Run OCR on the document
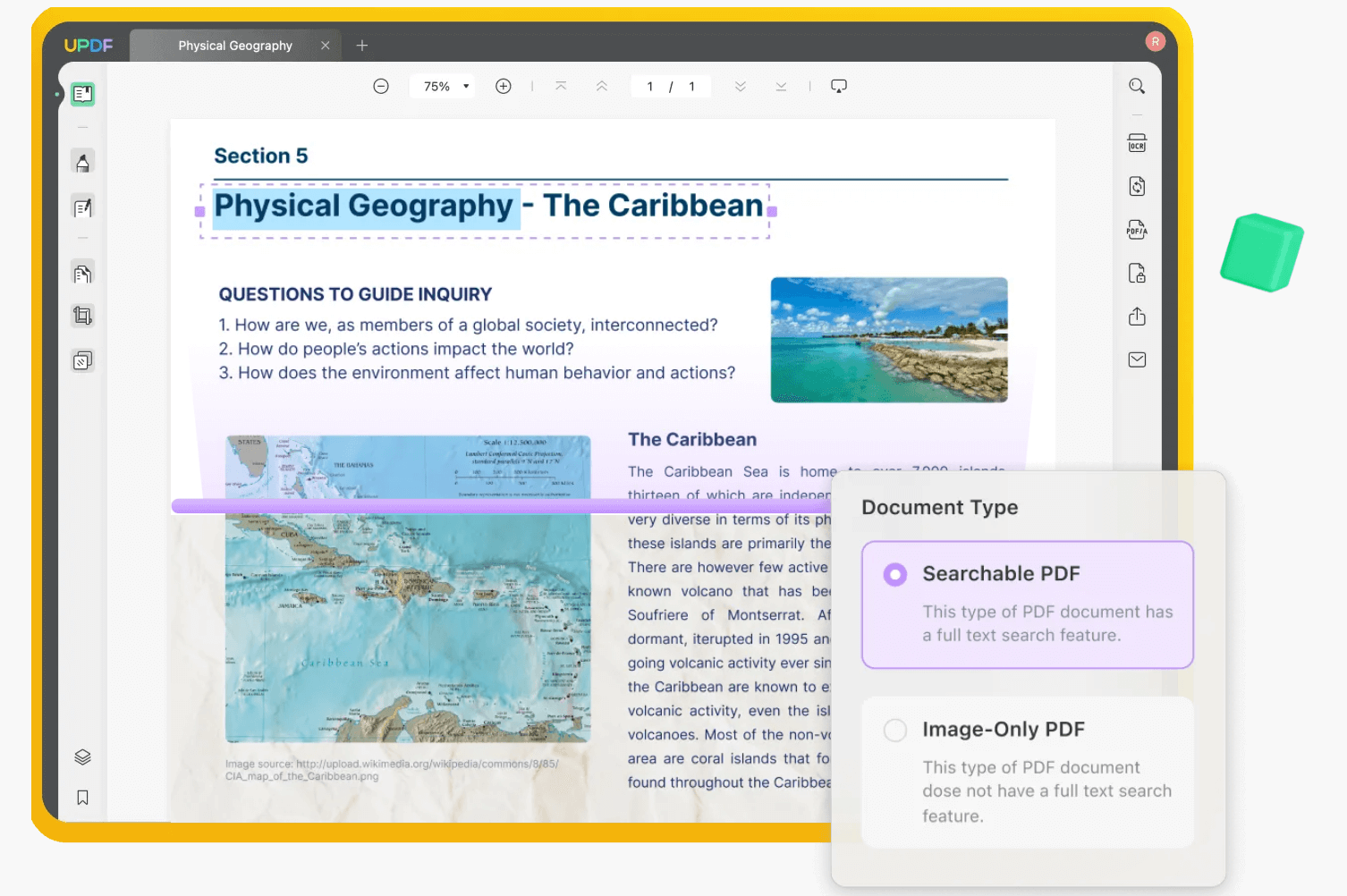1347x896 pixels. coord(1137,143)
